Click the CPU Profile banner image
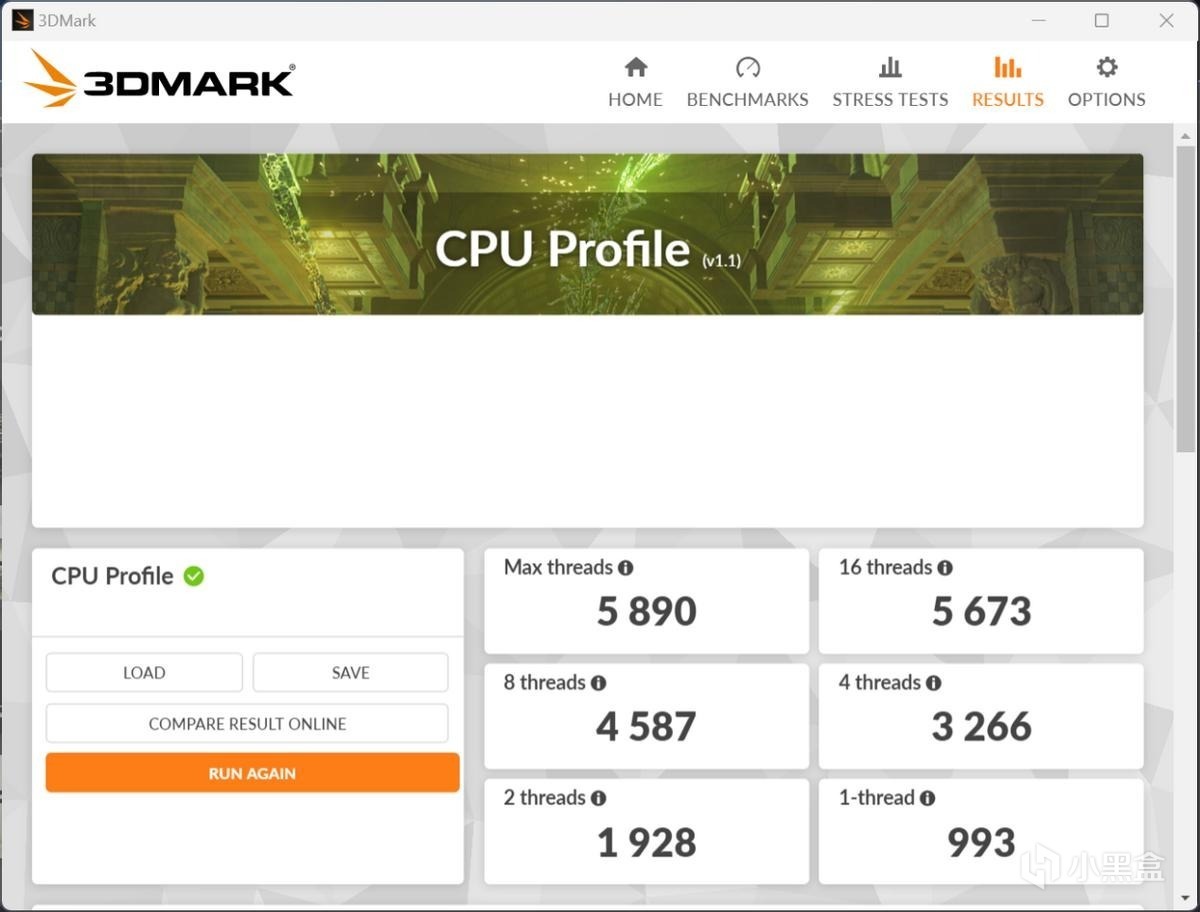 pyautogui.click(x=588, y=234)
